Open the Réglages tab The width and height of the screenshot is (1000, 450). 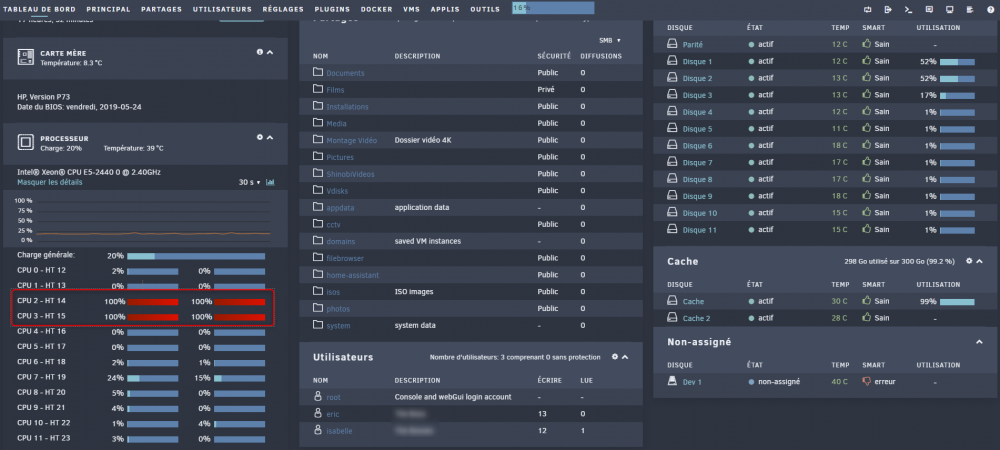pyautogui.click(x=283, y=10)
